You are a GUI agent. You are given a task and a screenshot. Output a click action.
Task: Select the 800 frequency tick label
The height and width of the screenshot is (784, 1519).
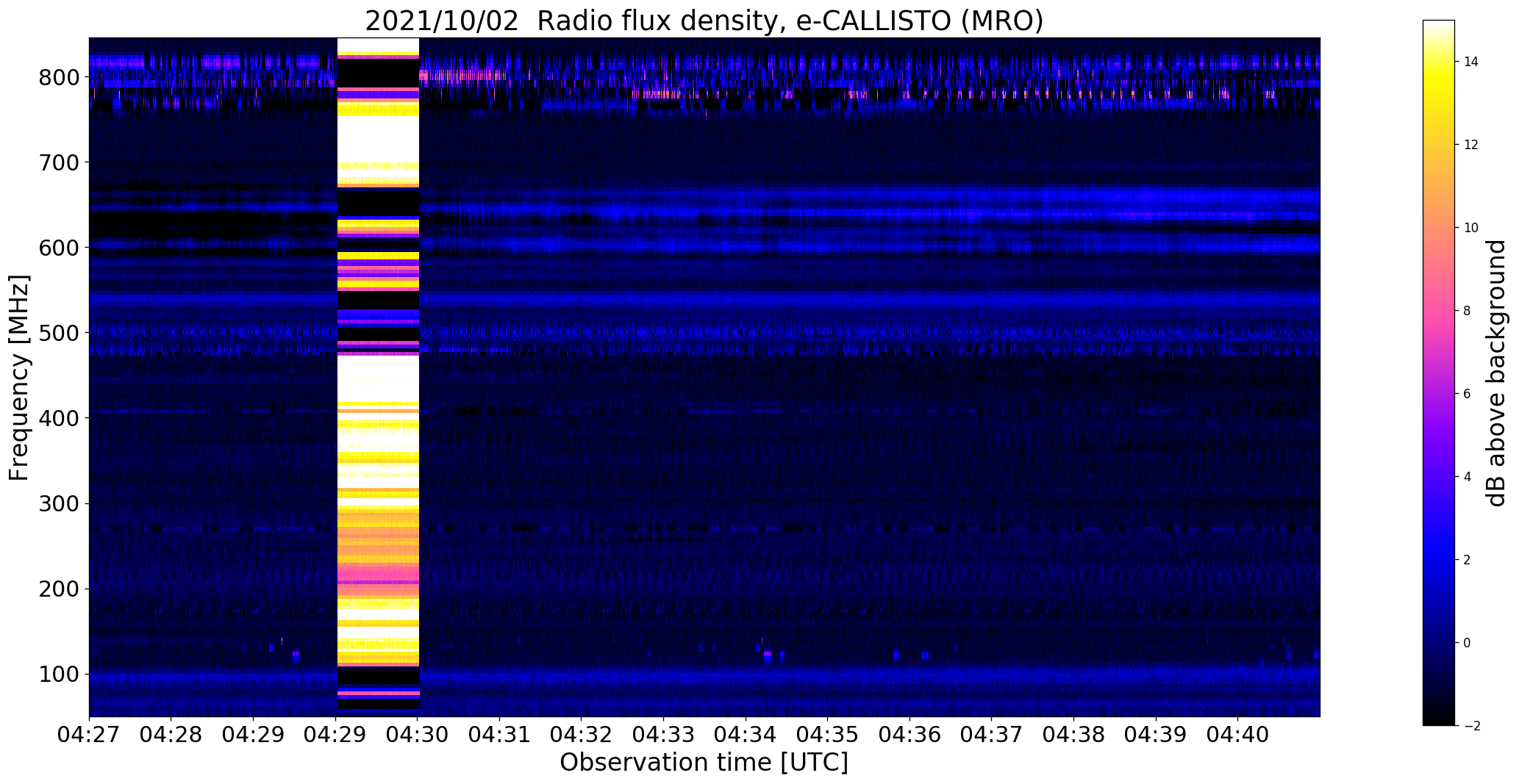click(x=60, y=77)
